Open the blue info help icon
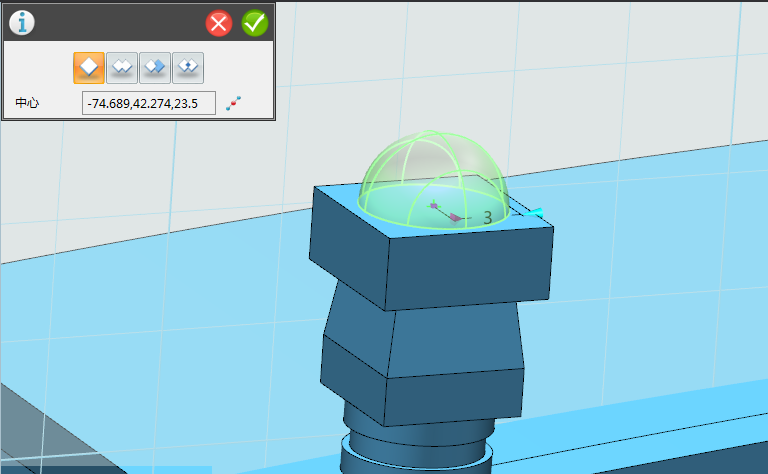The height and width of the screenshot is (474, 768). click(x=21, y=22)
